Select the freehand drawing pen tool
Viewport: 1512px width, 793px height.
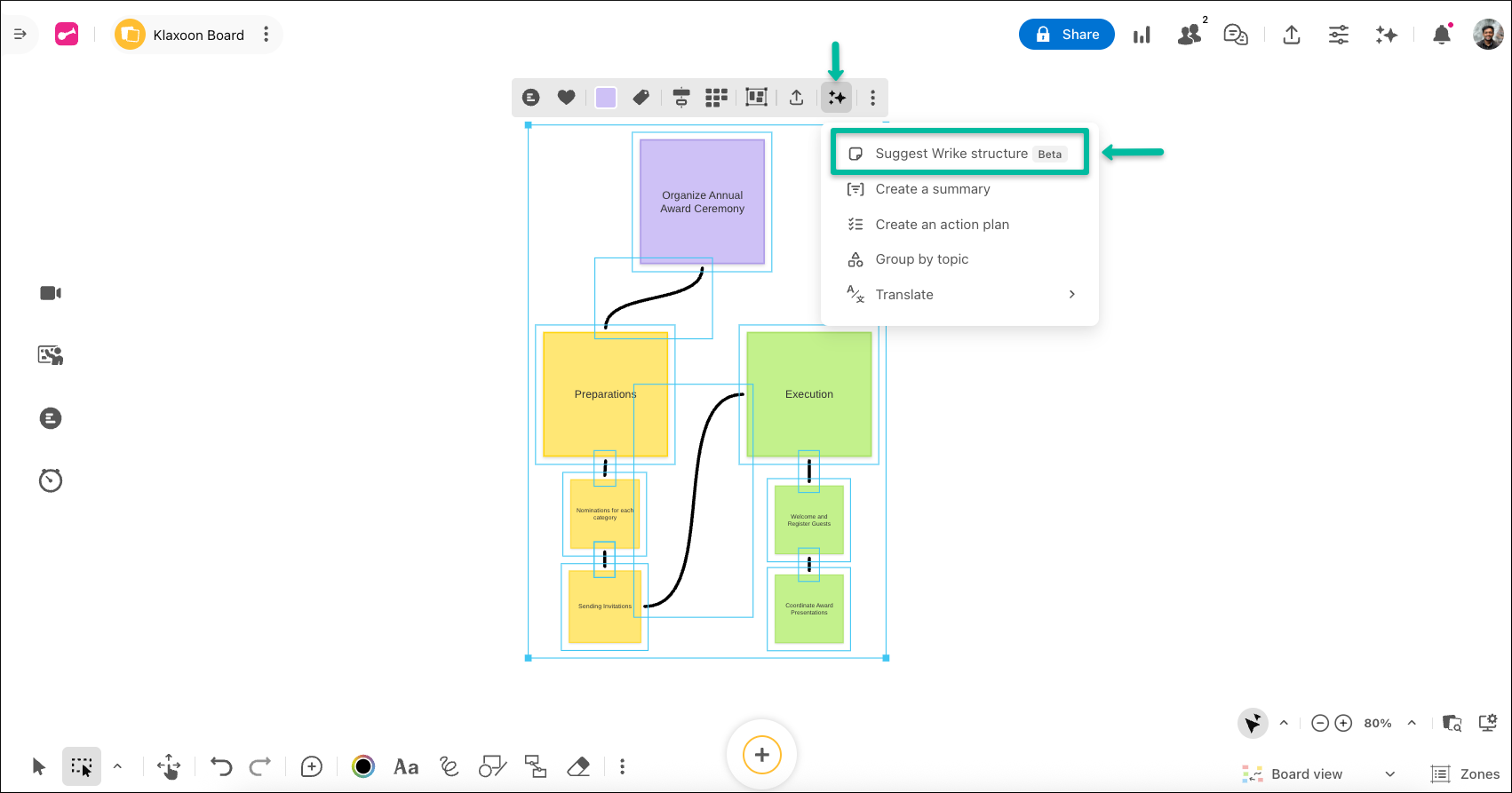(450, 766)
